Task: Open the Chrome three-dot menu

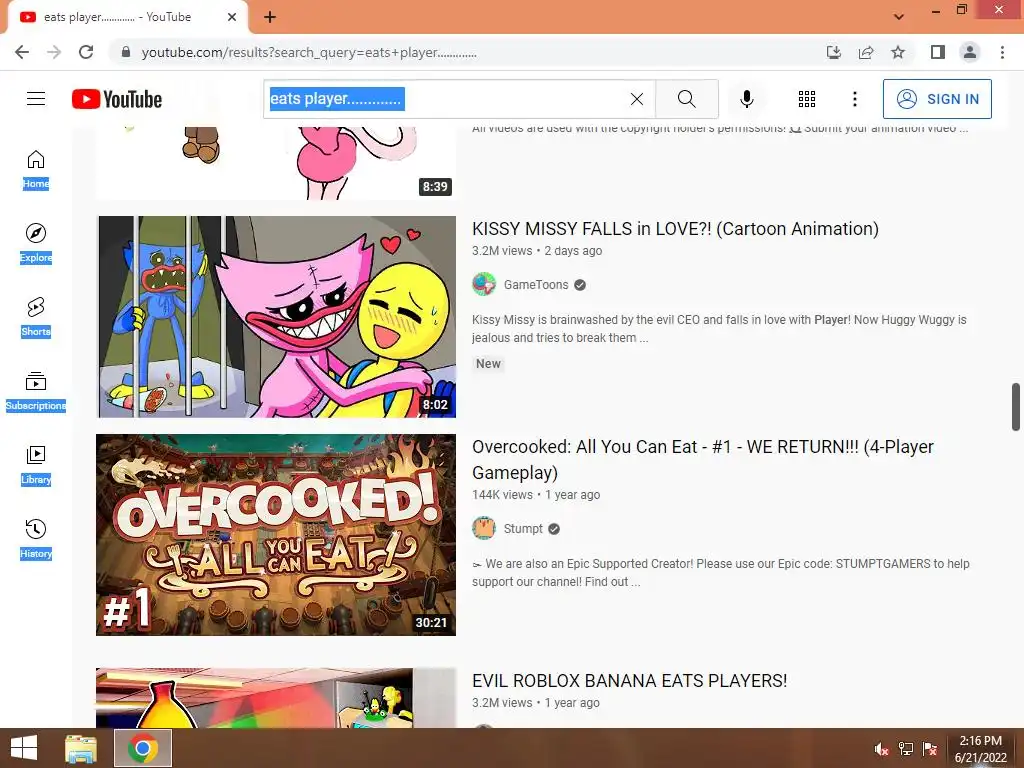Action: point(1002,52)
